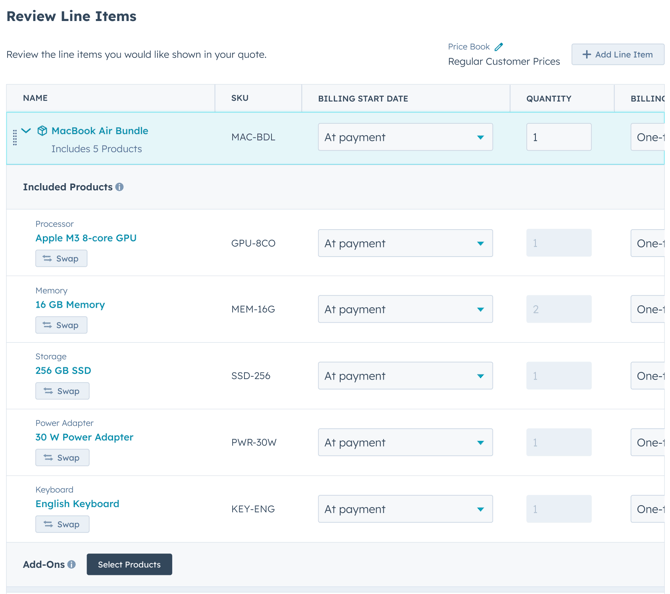Open billing start date dropdown for English Keyboard
670x594 pixels.
click(404, 509)
